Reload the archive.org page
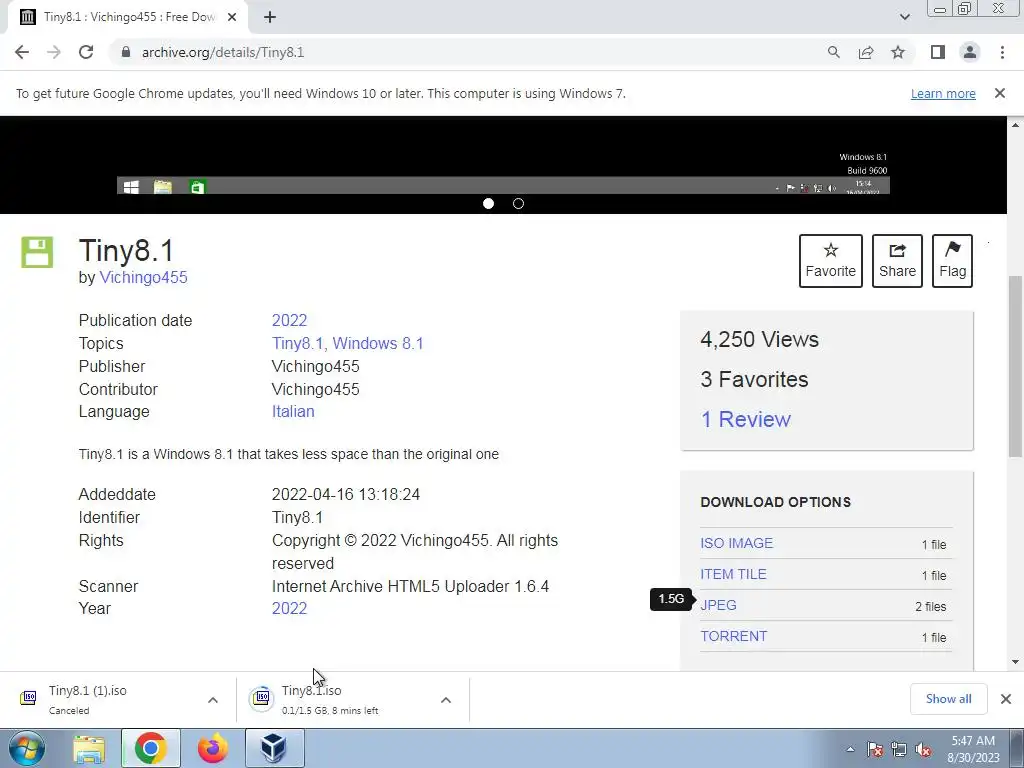Screen dimensions: 1024x768 86,52
